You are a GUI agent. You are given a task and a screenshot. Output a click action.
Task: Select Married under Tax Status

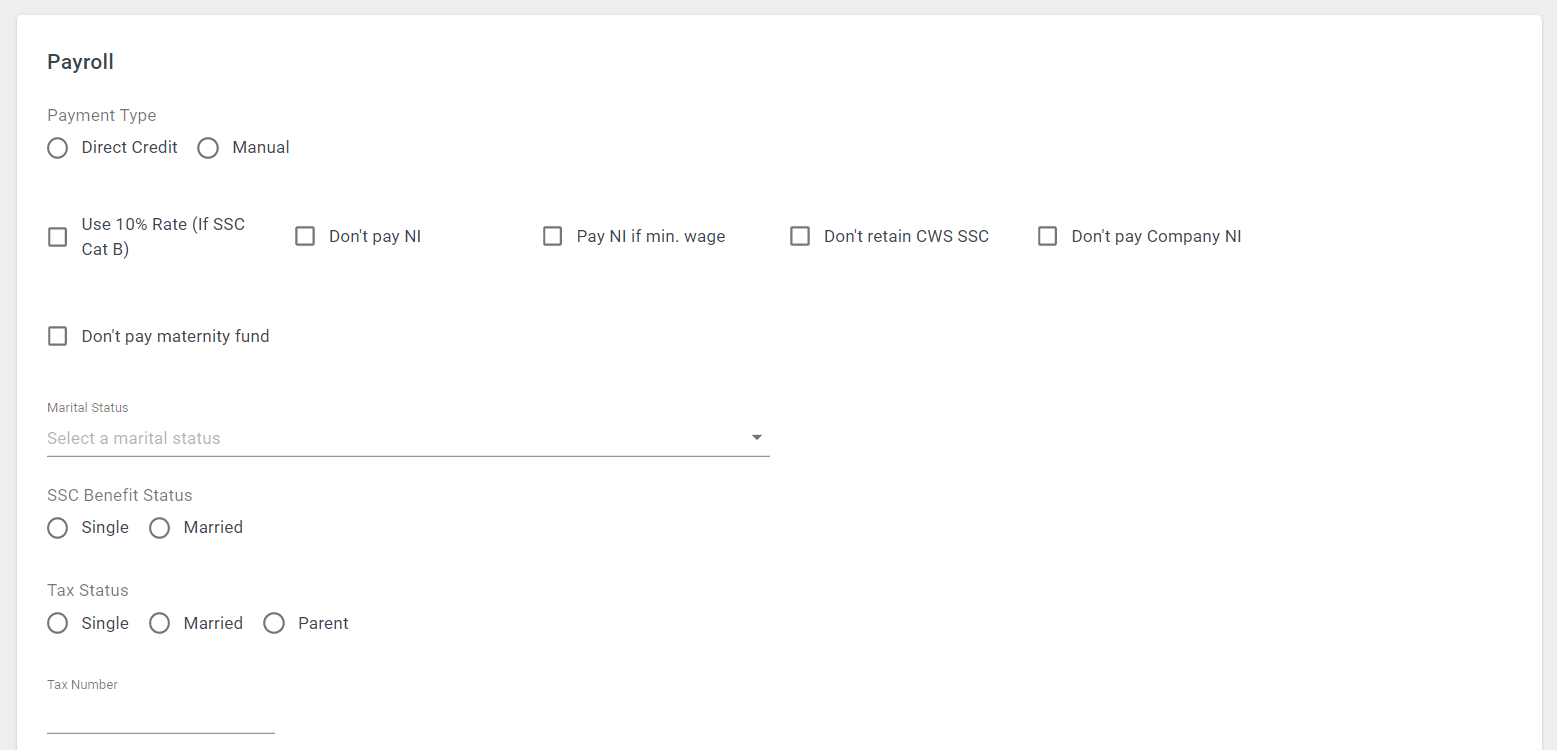coord(160,624)
